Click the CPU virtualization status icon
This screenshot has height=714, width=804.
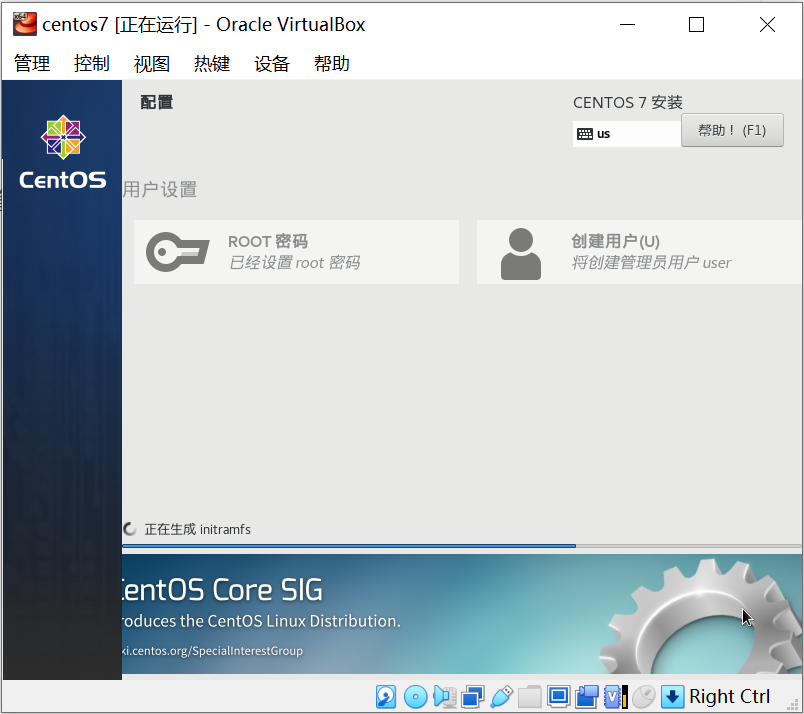point(615,697)
